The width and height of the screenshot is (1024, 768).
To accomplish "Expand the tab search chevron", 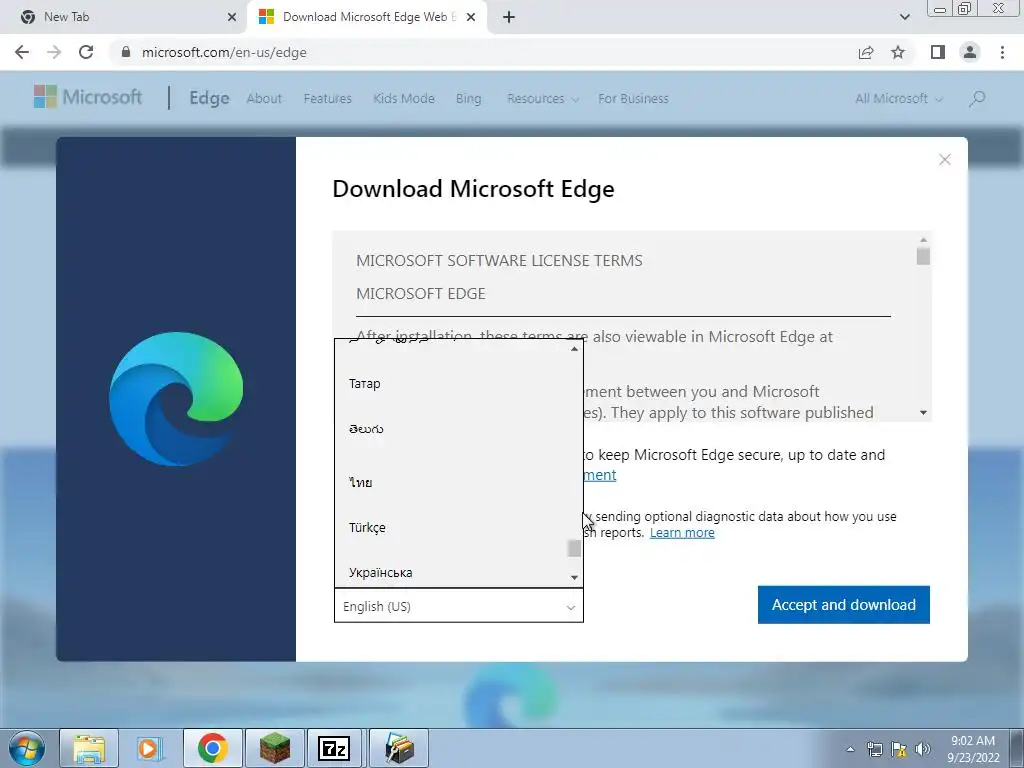I will pos(904,17).
